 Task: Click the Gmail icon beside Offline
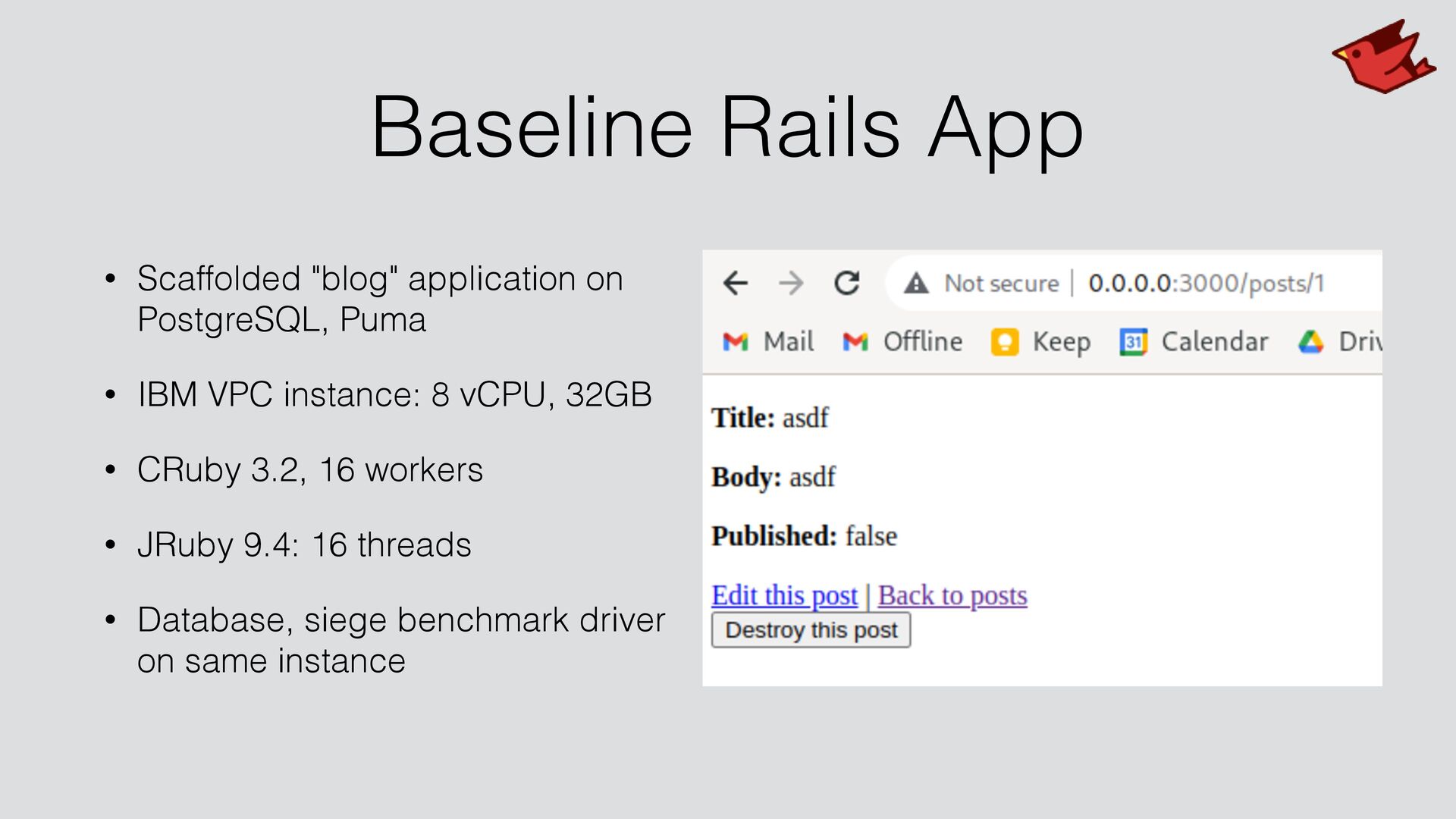point(855,342)
